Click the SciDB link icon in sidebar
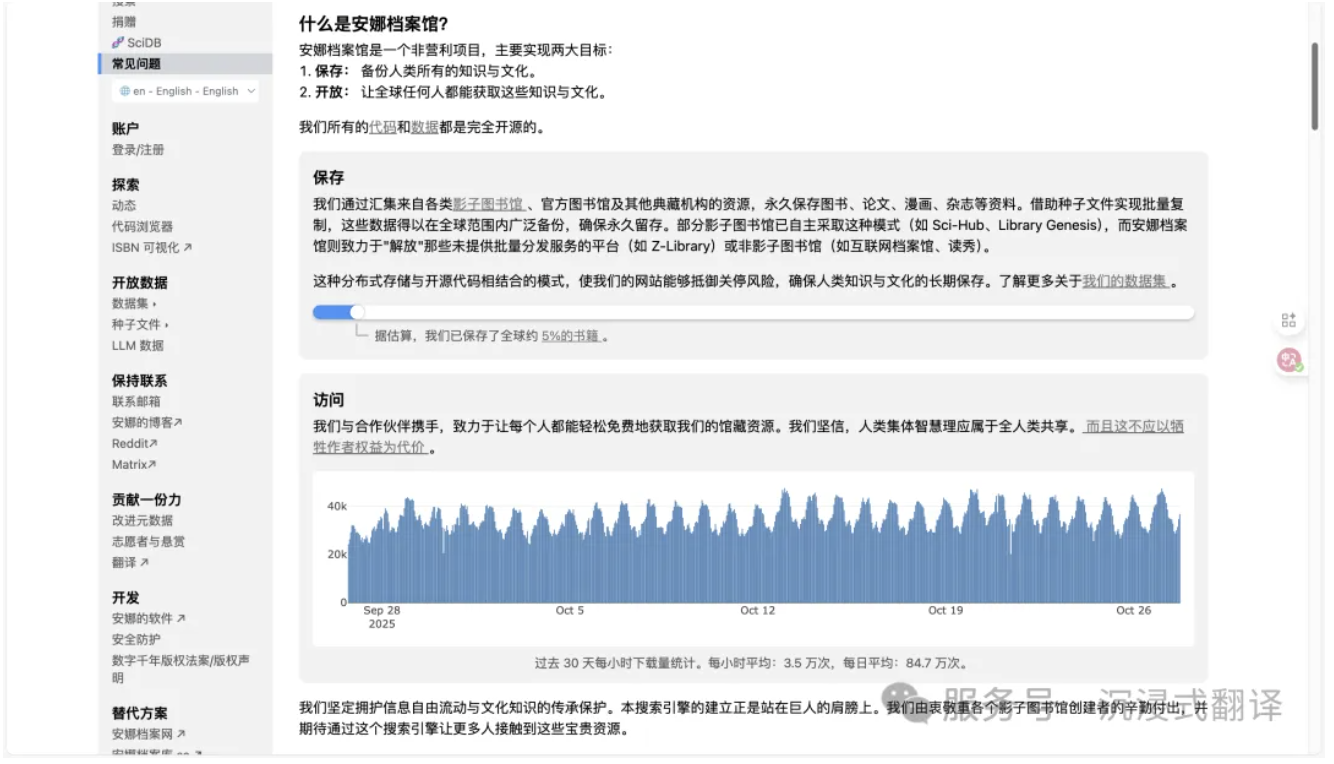The image size is (1334, 764). pos(118,43)
